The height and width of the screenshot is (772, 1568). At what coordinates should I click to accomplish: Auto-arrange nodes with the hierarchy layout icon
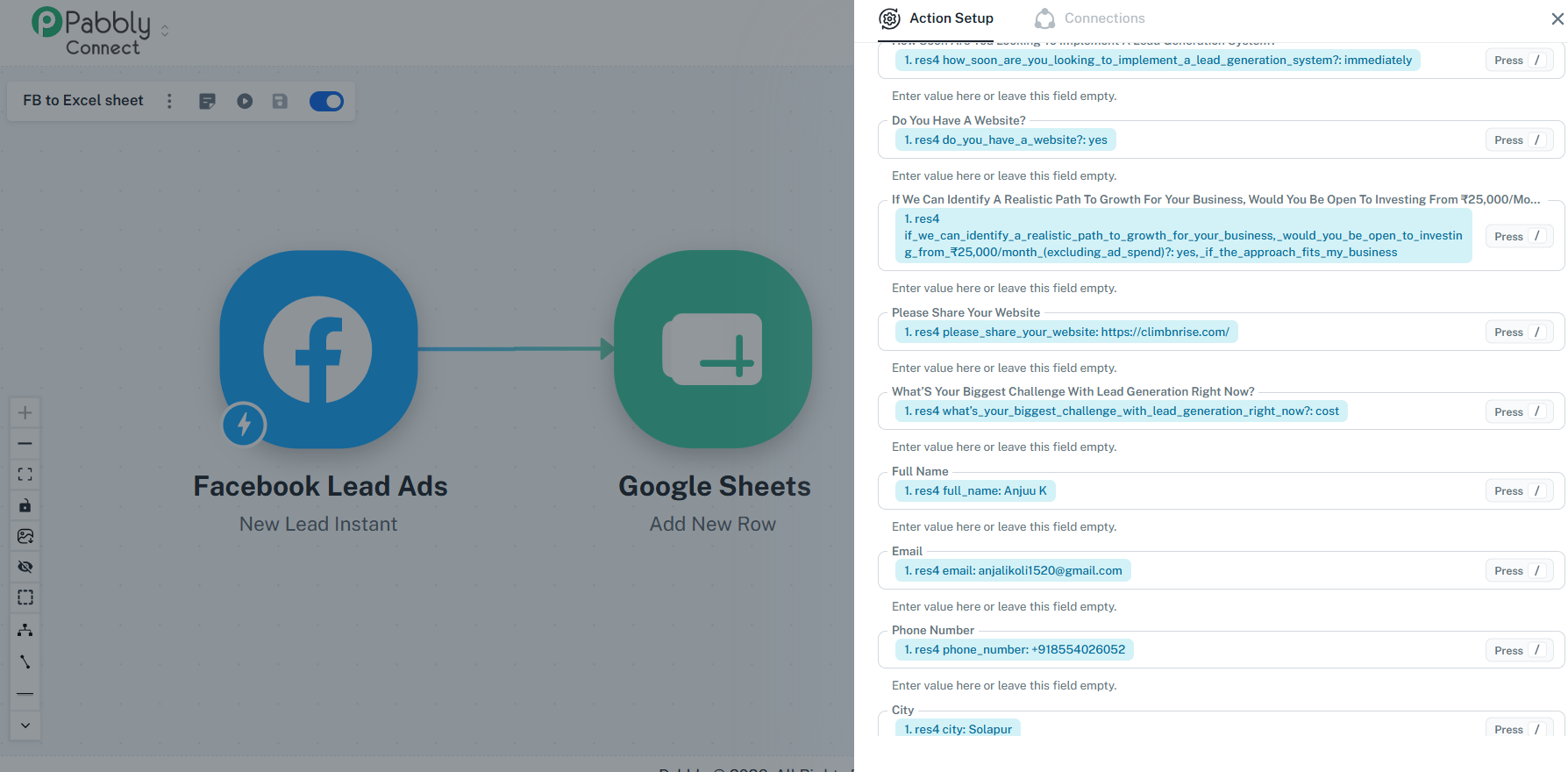coord(25,630)
